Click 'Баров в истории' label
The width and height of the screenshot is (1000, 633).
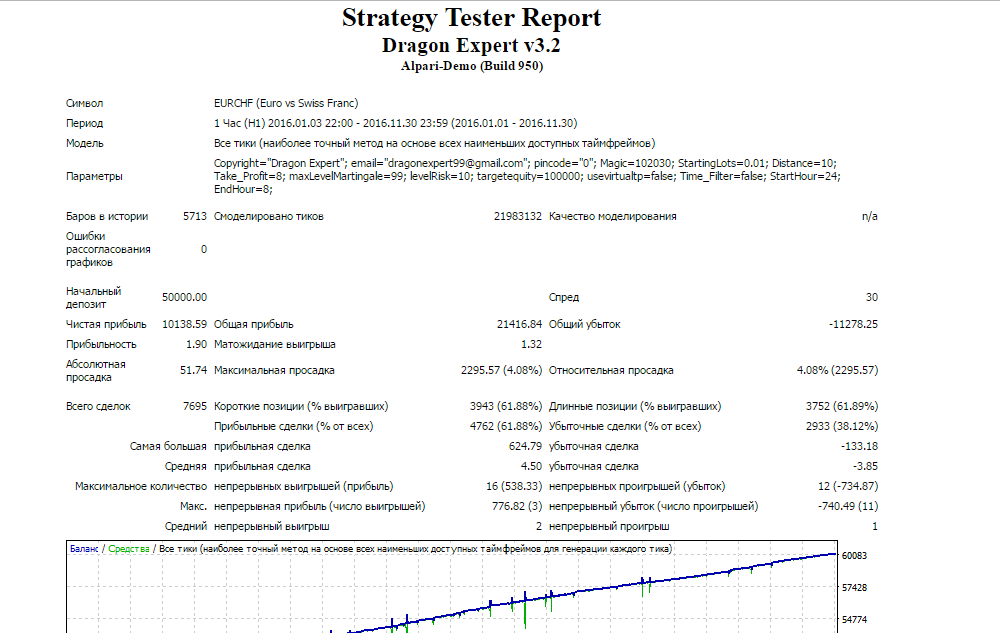(107, 217)
